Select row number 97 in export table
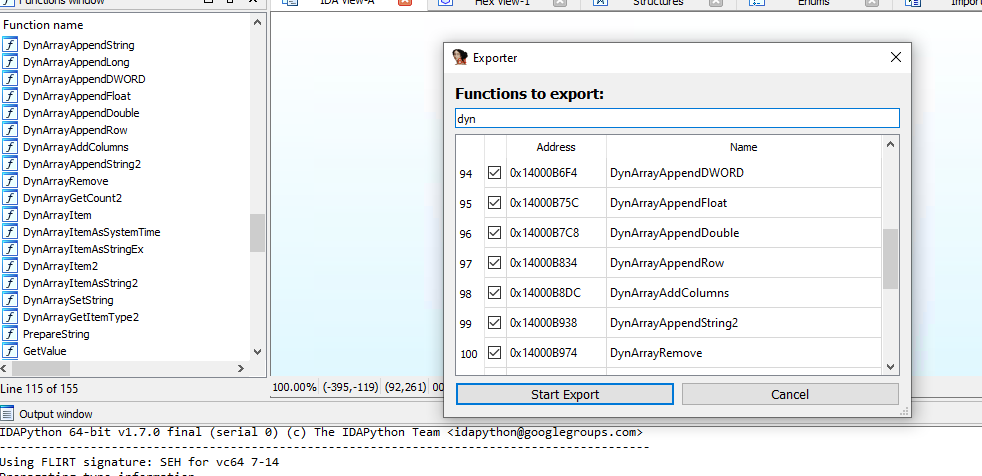Image resolution: width=982 pixels, height=476 pixels. click(466, 264)
